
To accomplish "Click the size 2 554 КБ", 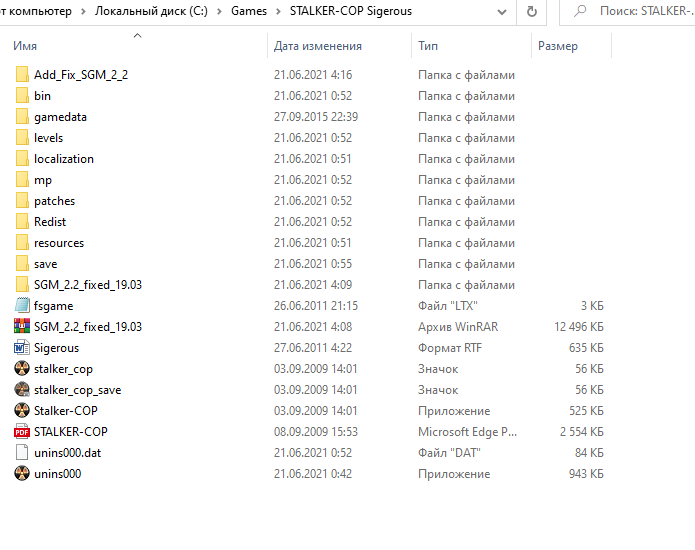I will pos(582,431).
